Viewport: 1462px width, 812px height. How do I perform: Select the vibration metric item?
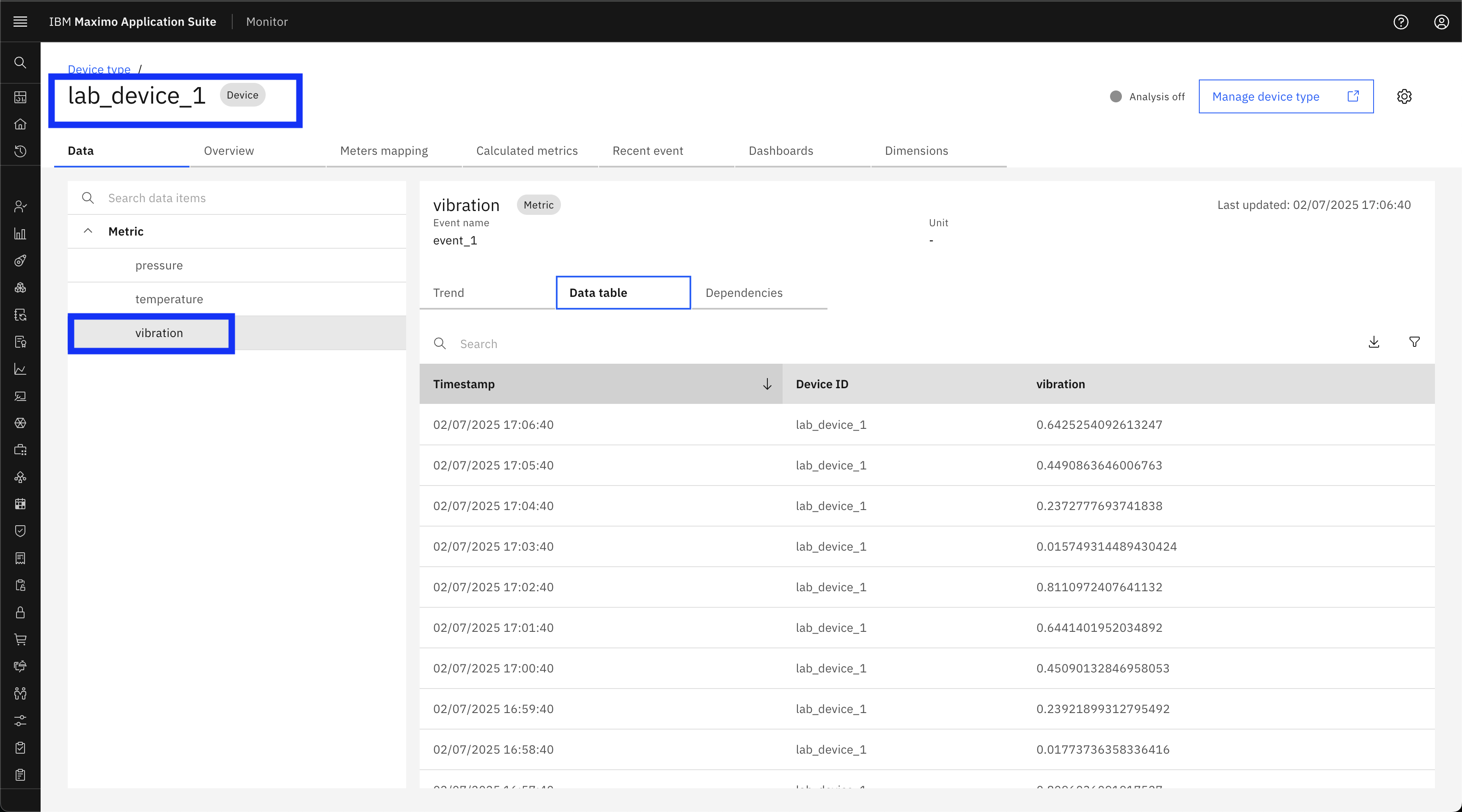(x=236, y=333)
